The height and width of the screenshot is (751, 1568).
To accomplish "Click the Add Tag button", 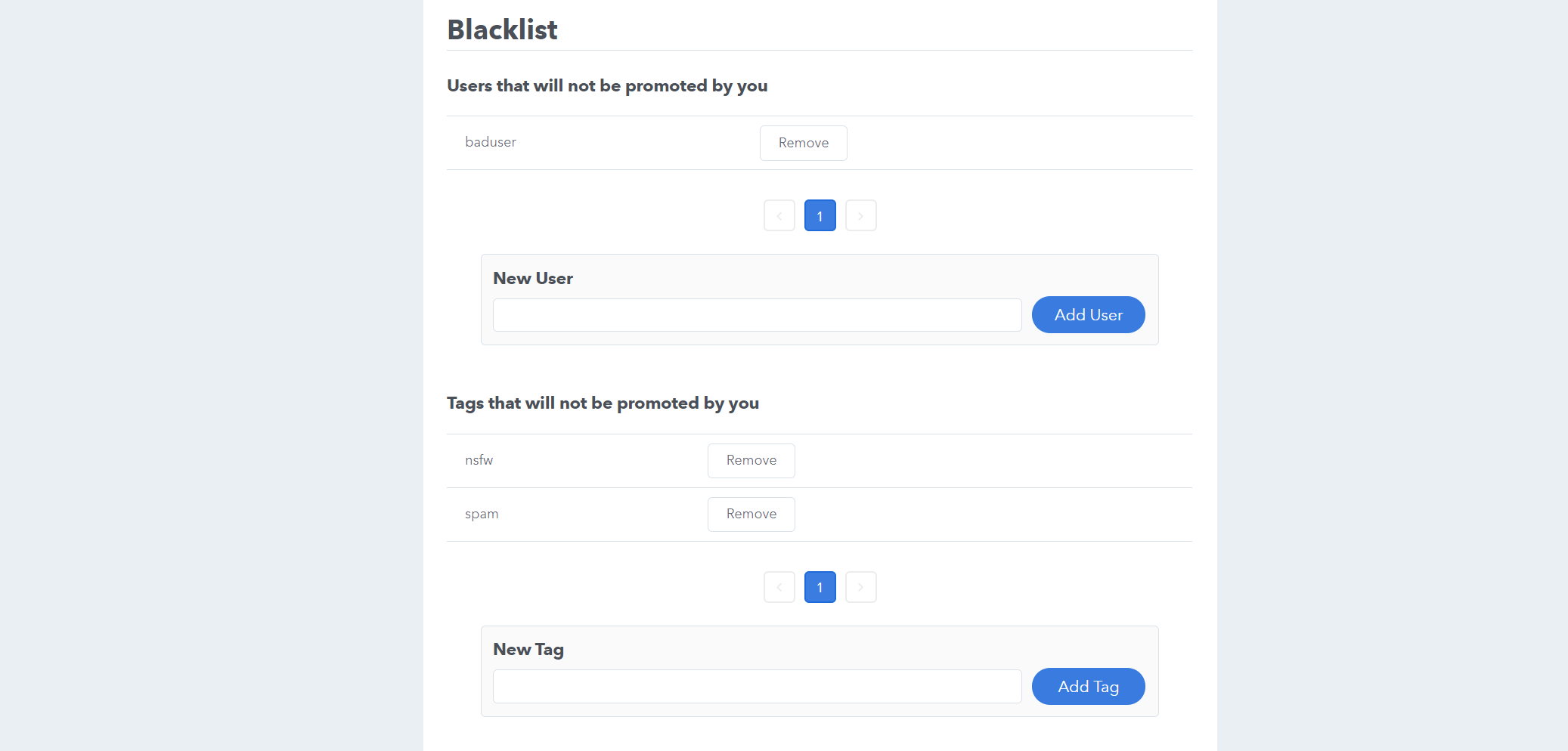I will click(1088, 687).
